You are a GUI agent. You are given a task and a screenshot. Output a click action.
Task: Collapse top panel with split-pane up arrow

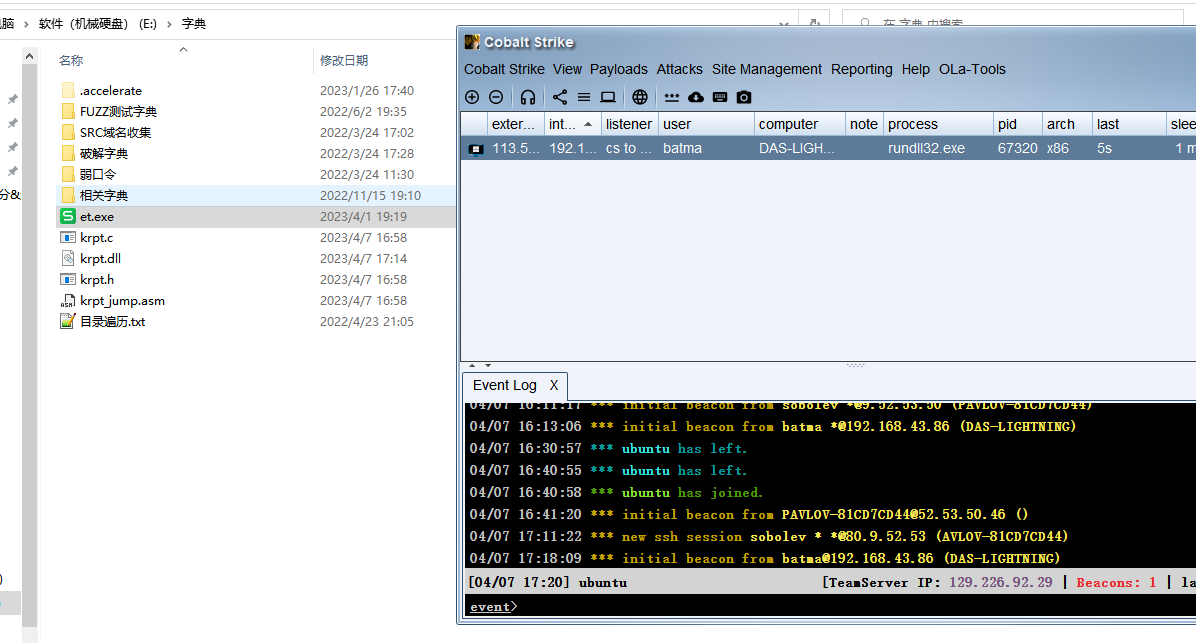(472, 365)
